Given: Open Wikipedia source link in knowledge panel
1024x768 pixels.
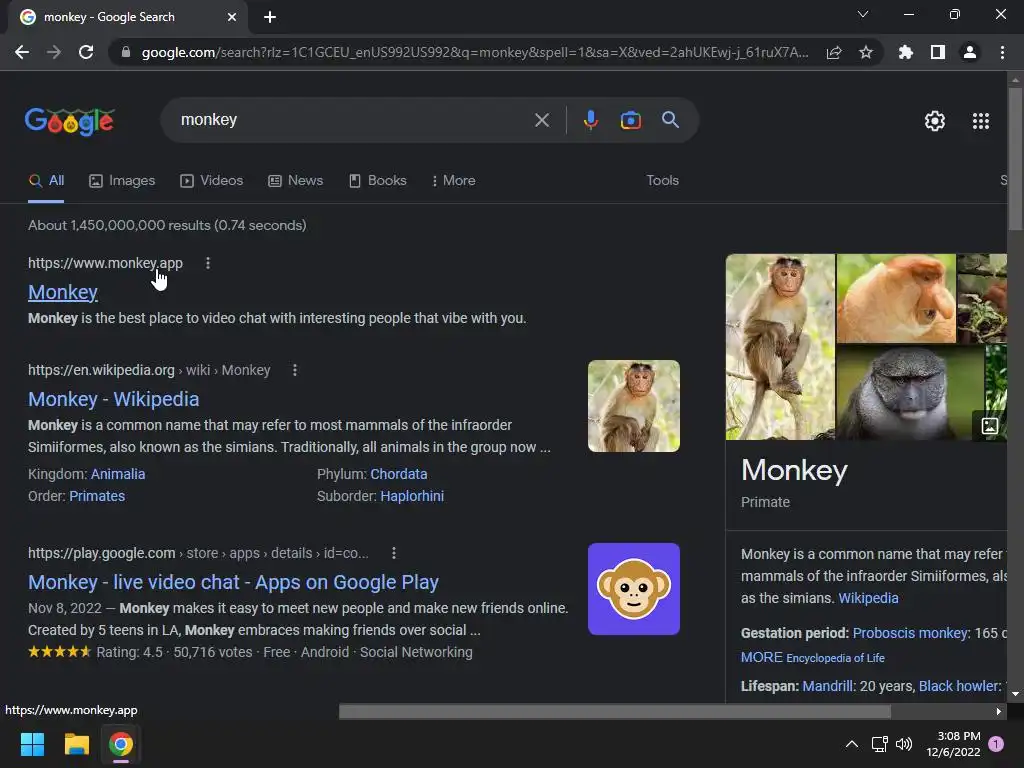Looking at the screenshot, I should [868, 598].
